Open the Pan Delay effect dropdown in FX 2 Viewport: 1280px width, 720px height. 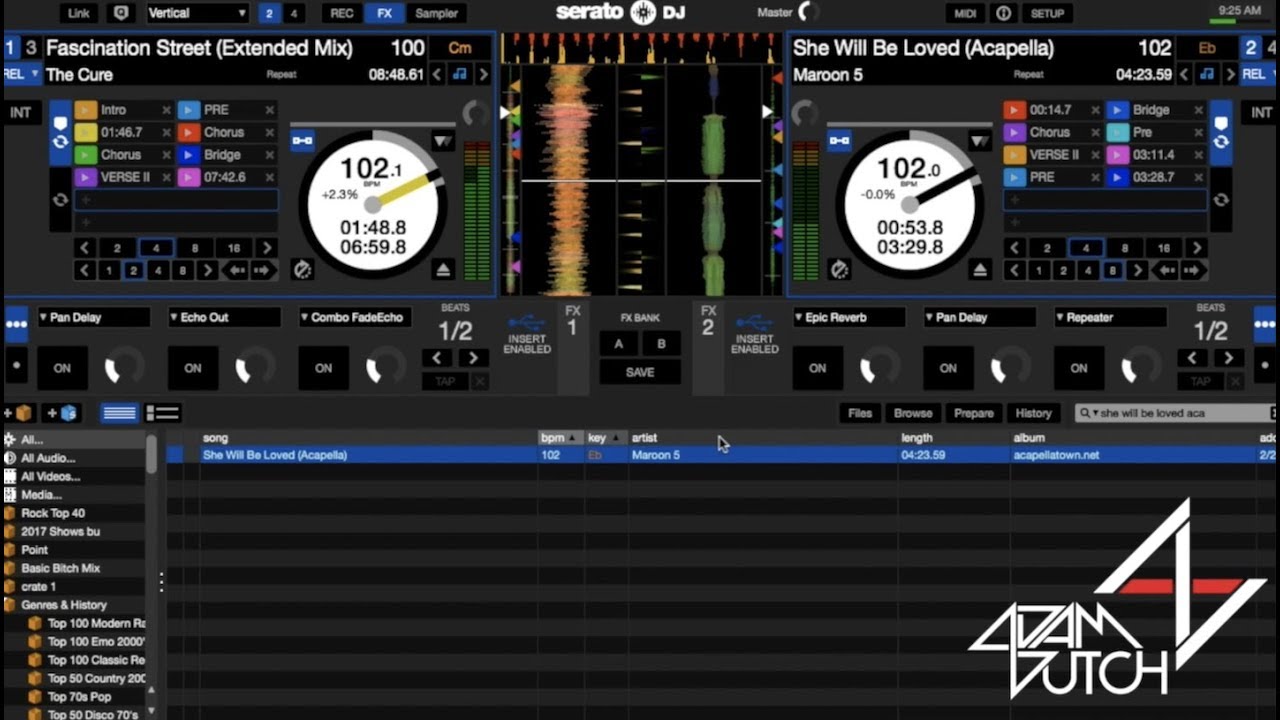(x=980, y=317)
